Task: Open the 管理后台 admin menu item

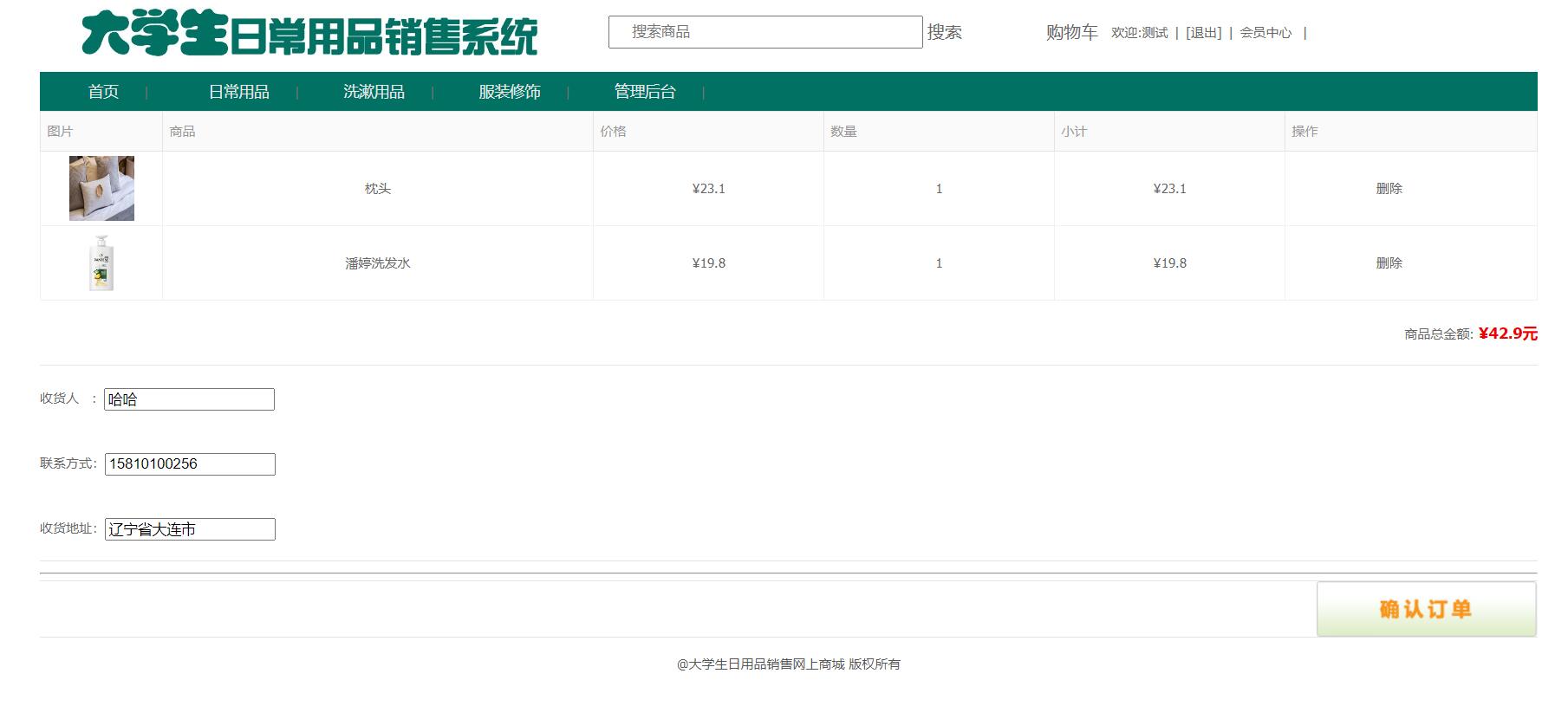Action: (x=645, y=92)
